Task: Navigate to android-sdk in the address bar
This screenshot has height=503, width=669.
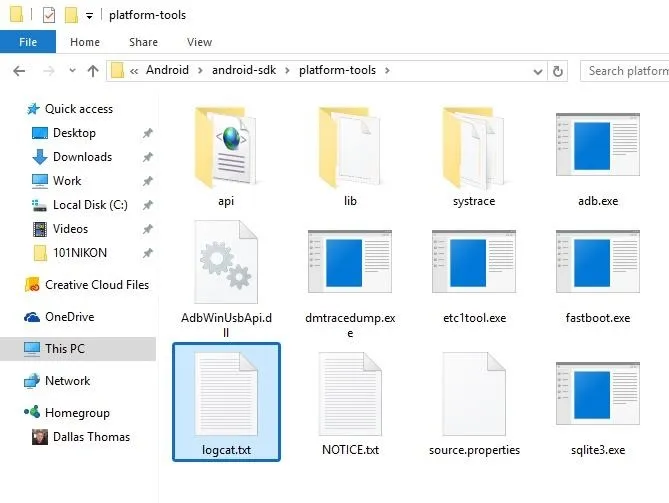Action: point(244,70)
